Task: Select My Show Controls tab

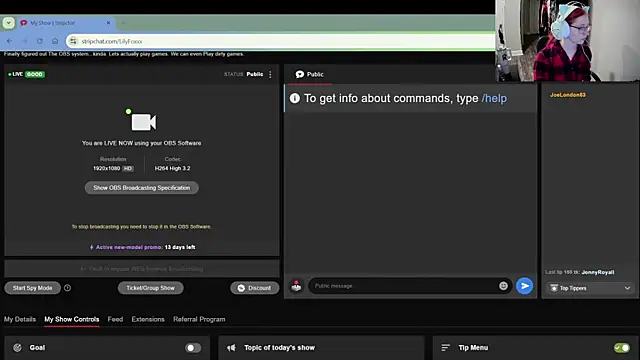Action: point(72,319)
